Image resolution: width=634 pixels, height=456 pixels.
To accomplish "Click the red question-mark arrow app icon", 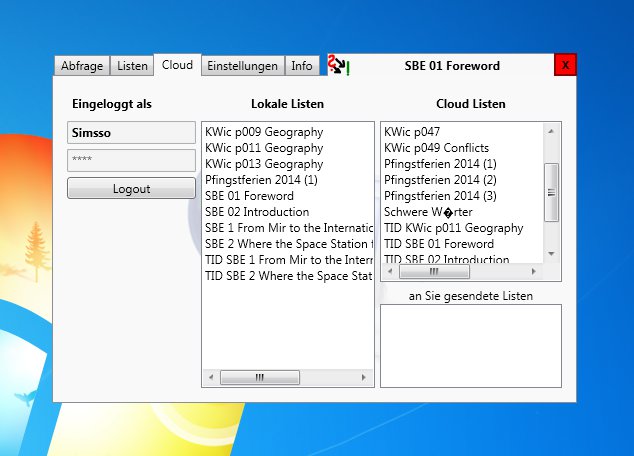I will 338,65.
